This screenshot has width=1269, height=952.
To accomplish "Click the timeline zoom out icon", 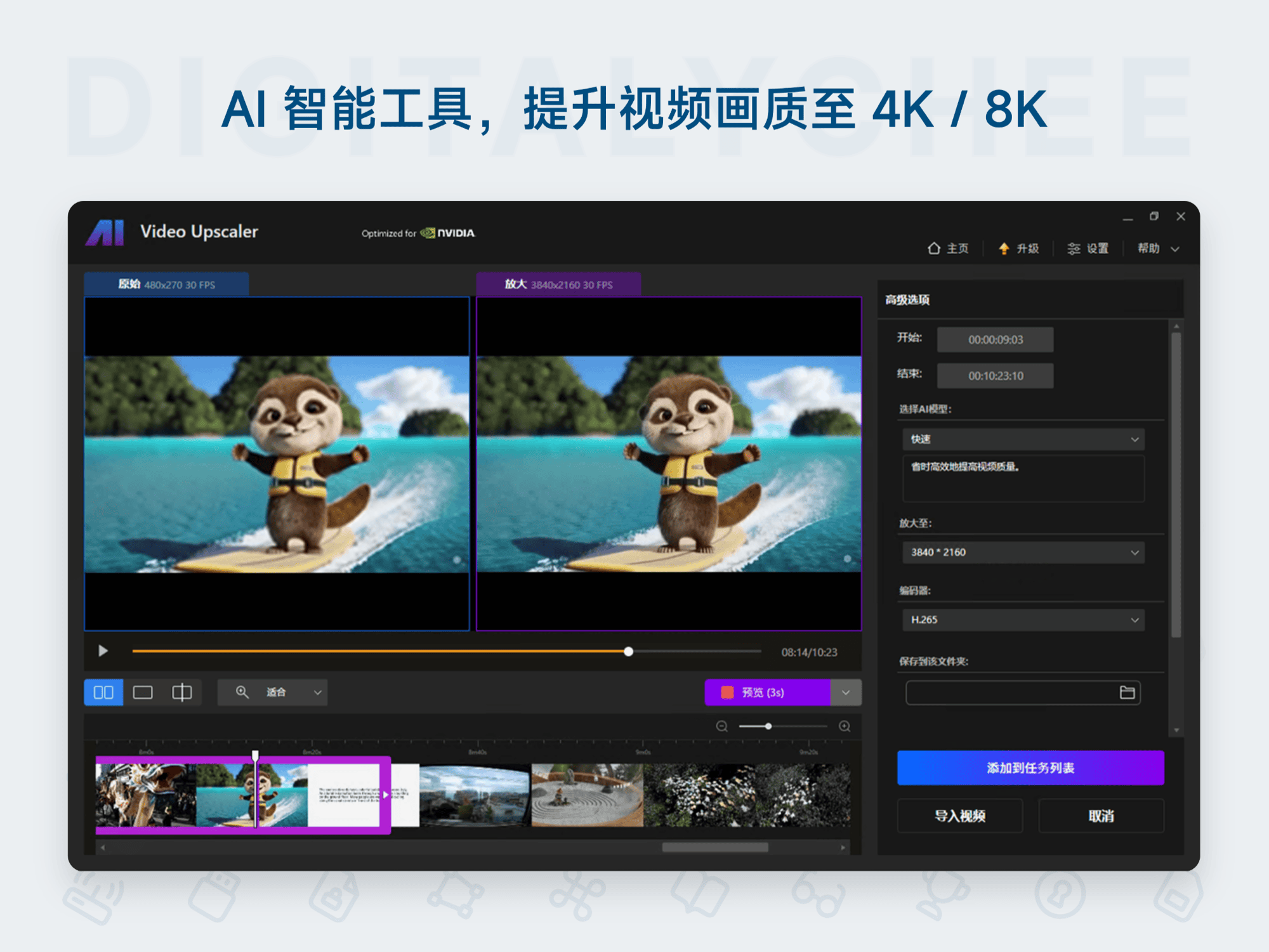I will coord(721,726).
